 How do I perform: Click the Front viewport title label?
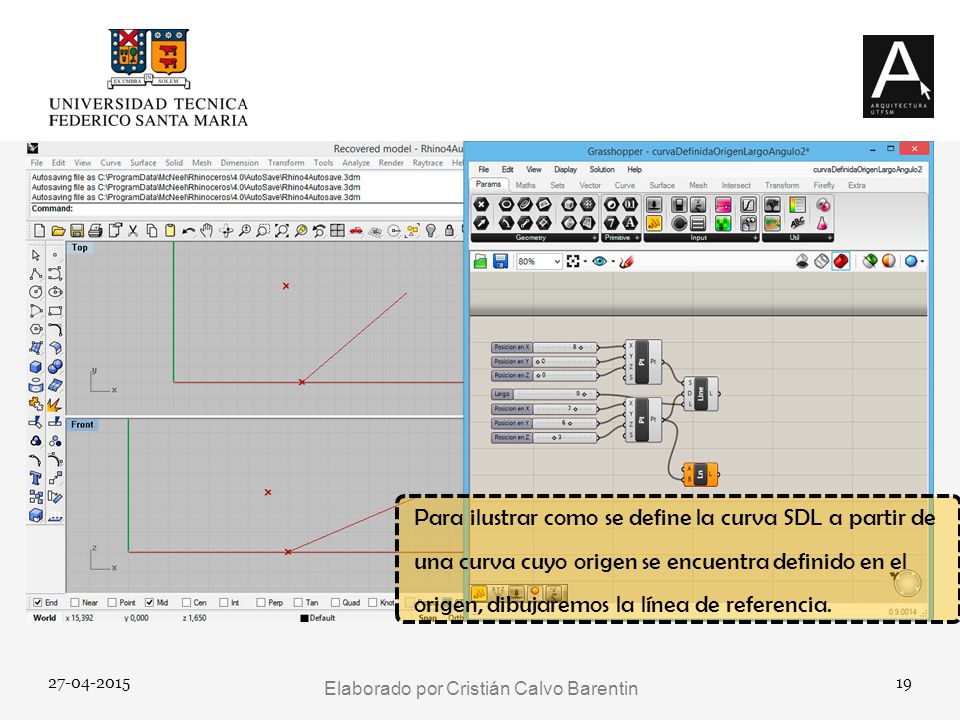tap(82, 425)
